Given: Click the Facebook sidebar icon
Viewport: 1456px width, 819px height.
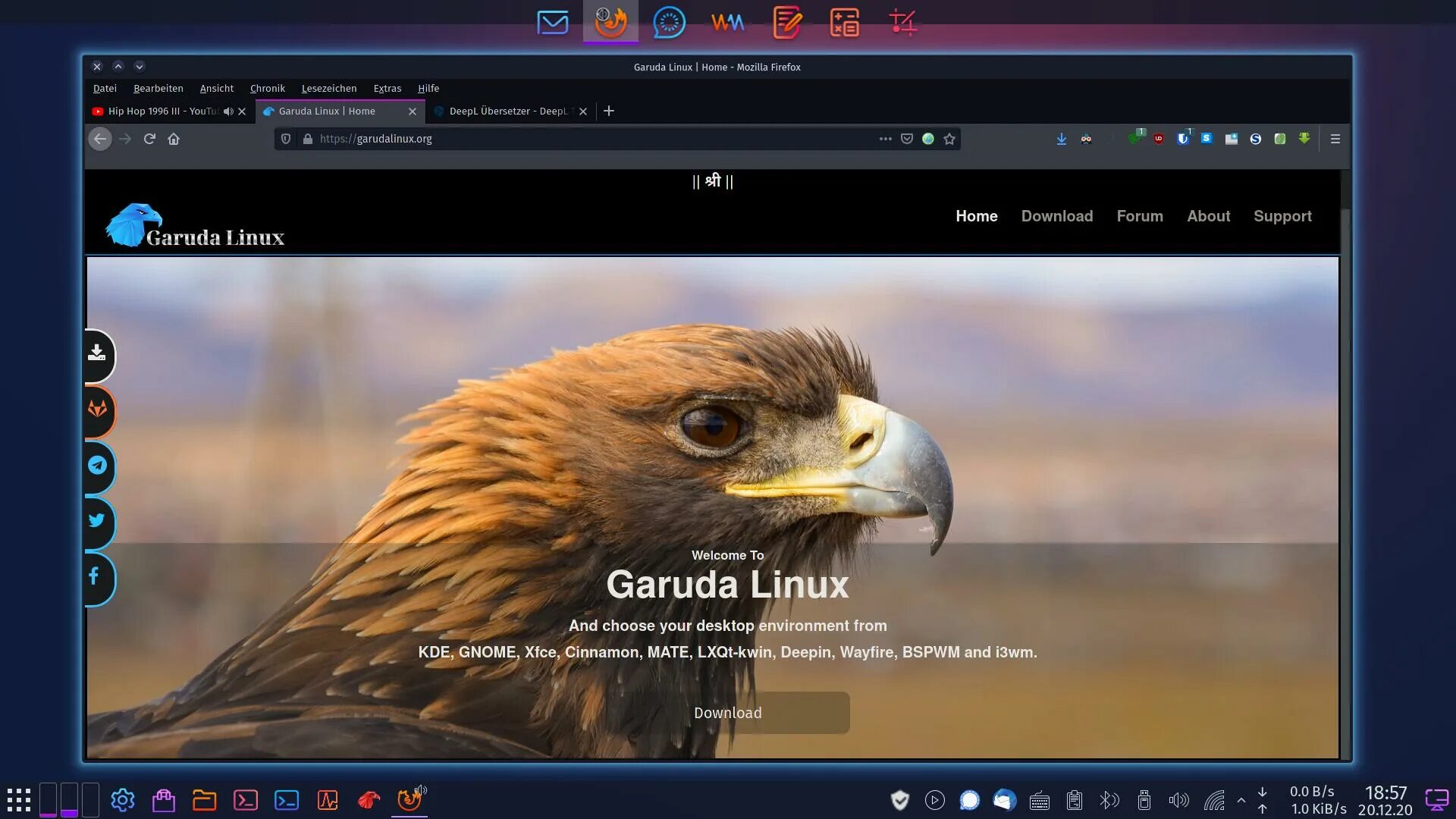Looking at the screenshot, I should click(94, 576).
